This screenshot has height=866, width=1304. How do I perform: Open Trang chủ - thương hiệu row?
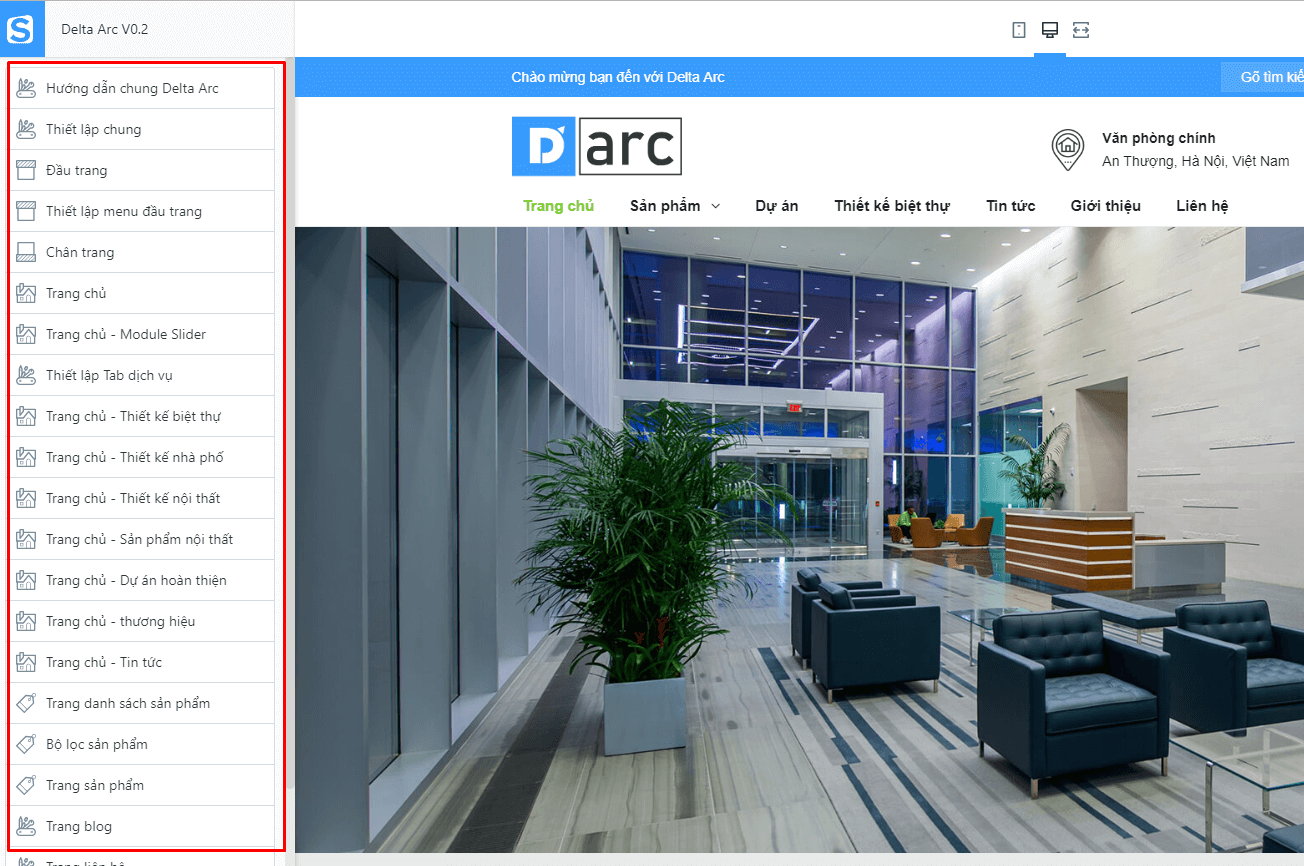click(142, 621)
